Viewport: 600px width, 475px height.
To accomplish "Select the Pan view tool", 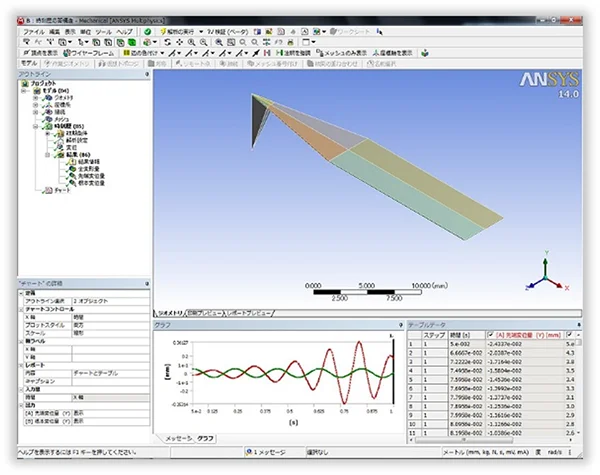I will tap(179, 42).
